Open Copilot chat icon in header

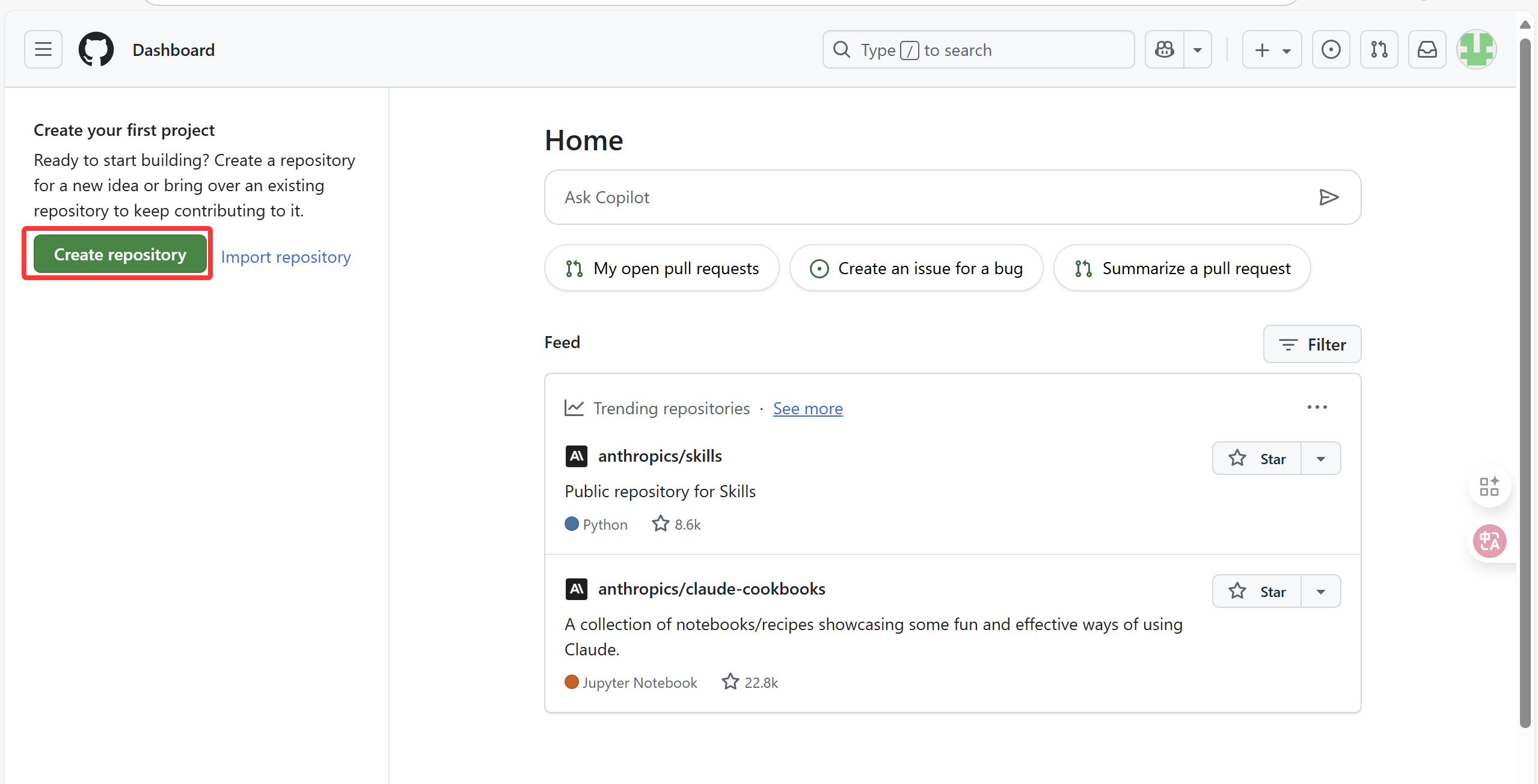[x=1165, y=49]
